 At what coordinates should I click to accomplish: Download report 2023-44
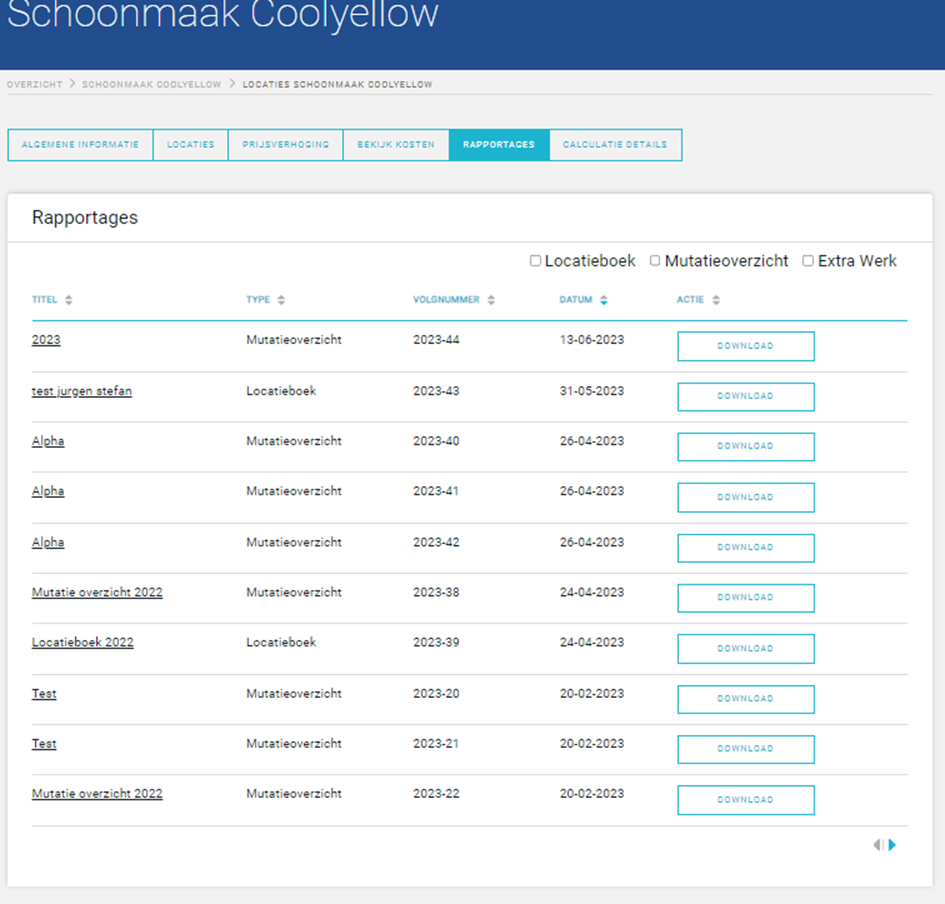[746, 346]
